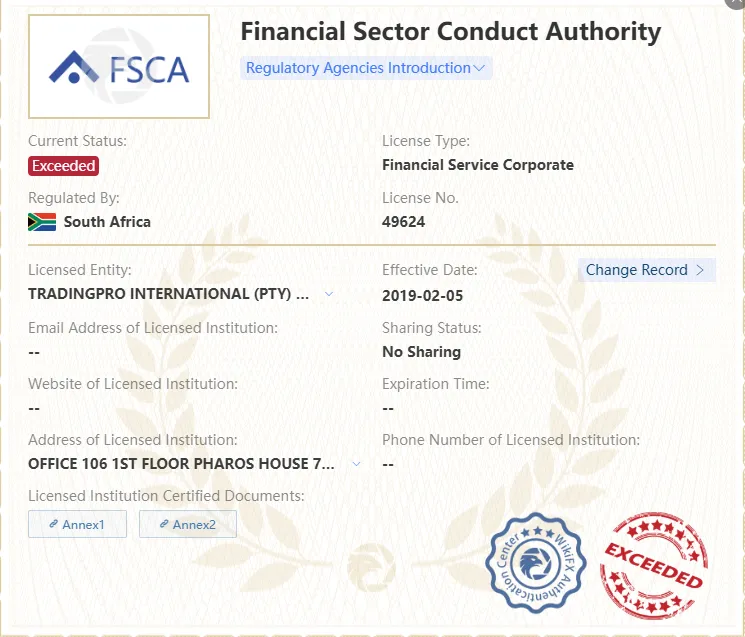Viewport: 745px width, 637px height.
Task: Click the FSCA logo image
Action: click(x=119, y=67)
